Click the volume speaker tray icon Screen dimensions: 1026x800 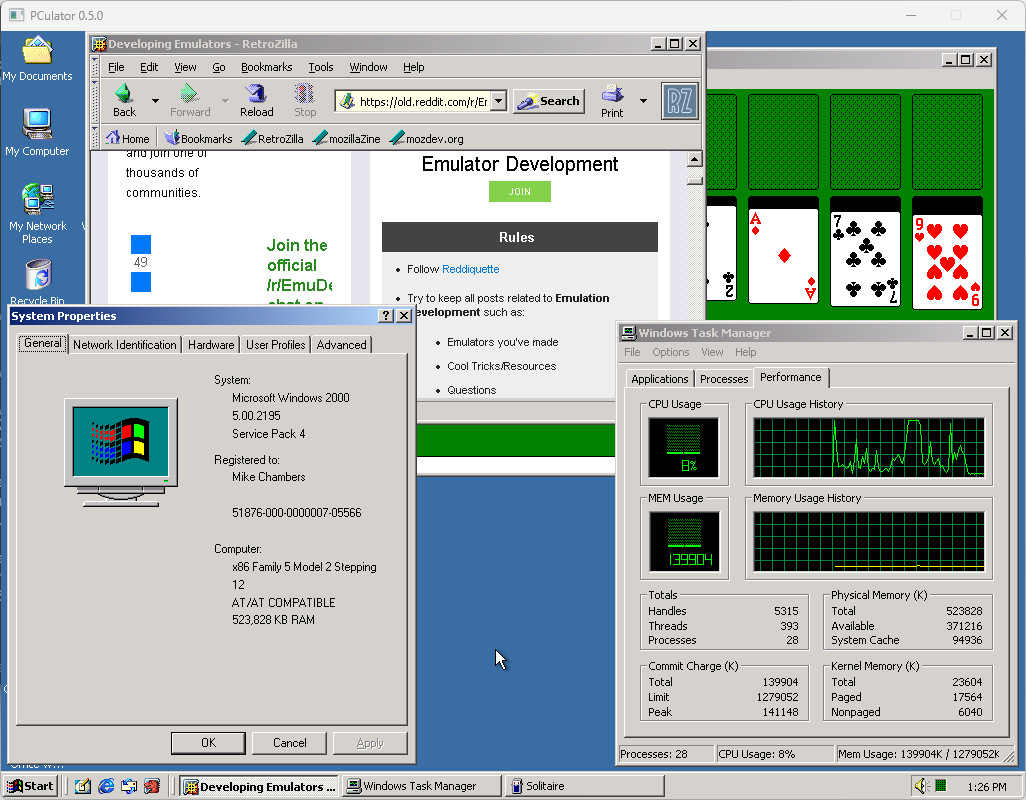point(921,786)
